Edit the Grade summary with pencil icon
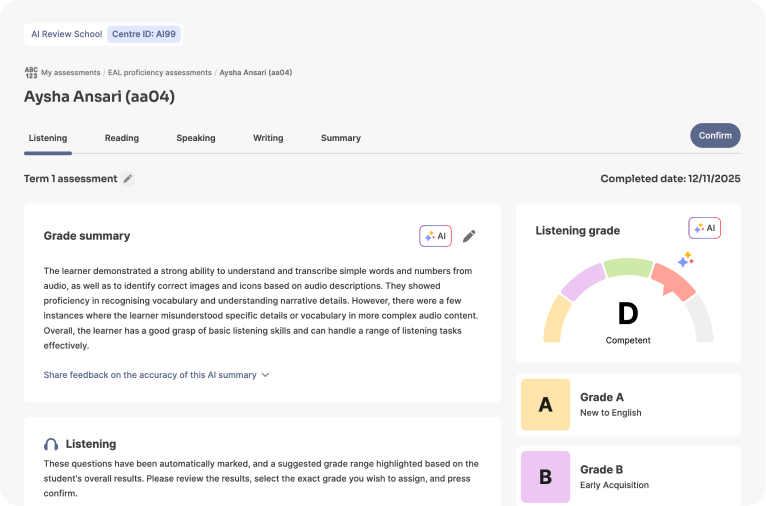The image size is (766, 506). 469,236
